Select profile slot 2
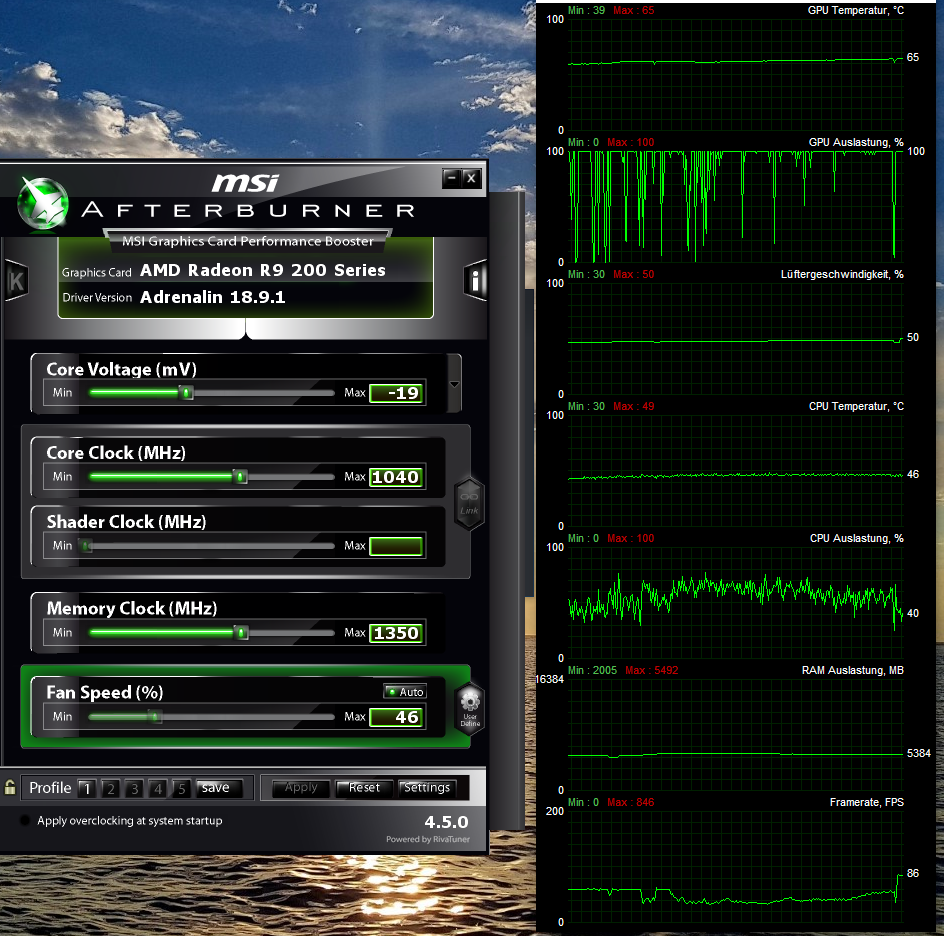 tap(111, 789)
